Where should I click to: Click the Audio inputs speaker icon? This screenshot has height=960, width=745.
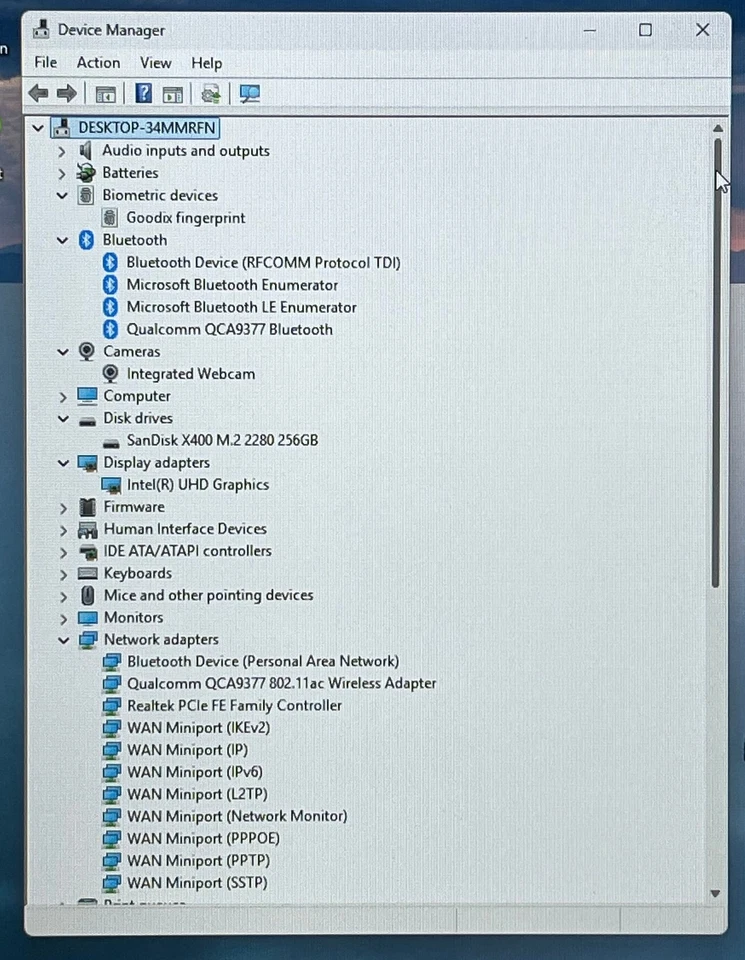pyautogui.click(x=86, y=151)
